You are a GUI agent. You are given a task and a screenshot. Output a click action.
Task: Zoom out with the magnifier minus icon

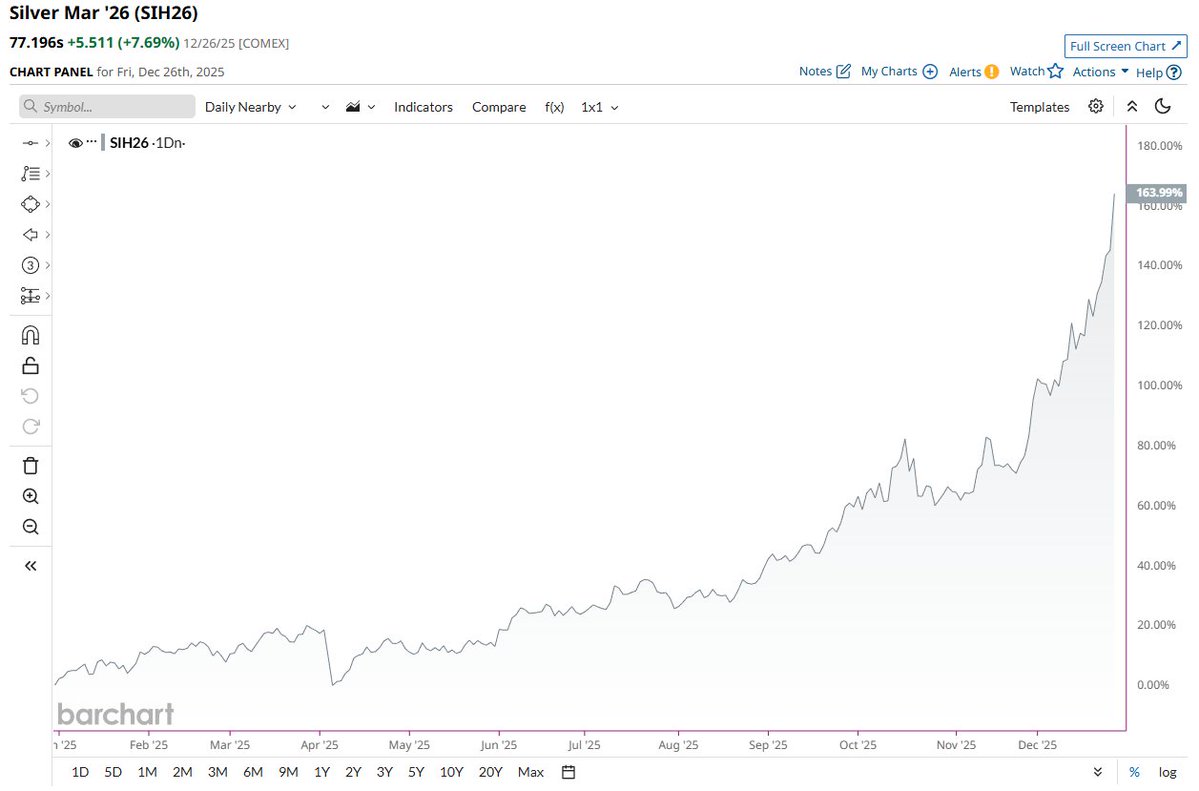(x=31, y=527)
